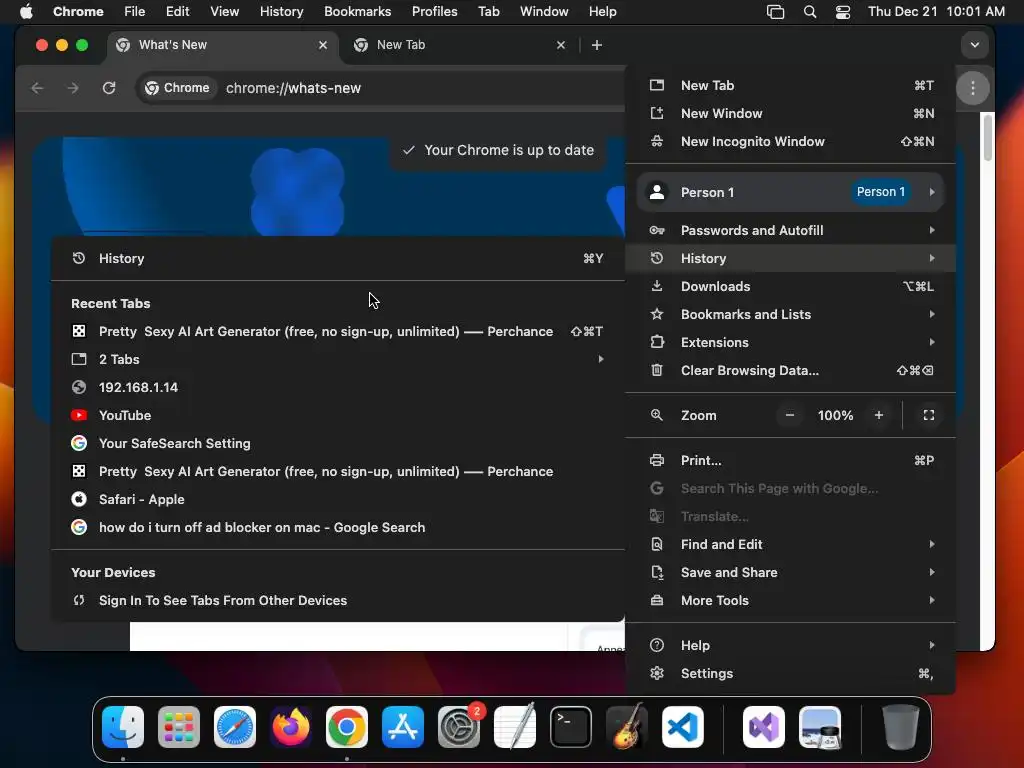Viewport: 1024px width, 768px height.
Task: Reopen the ad blocker Google Search tab
Action: (338, 528)
